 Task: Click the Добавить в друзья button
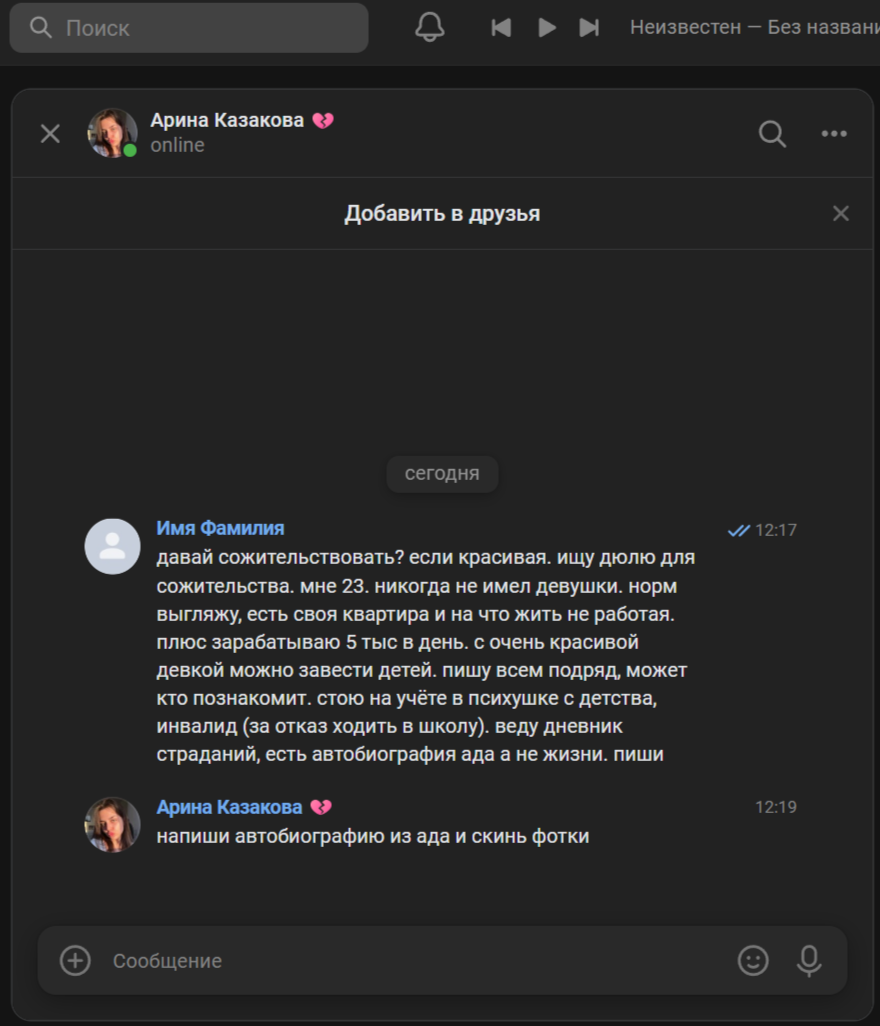coord(442,213)
